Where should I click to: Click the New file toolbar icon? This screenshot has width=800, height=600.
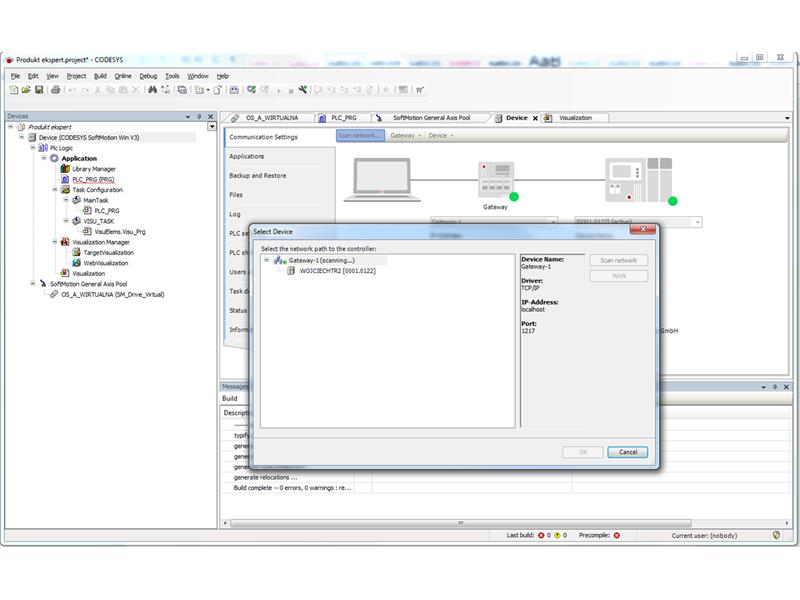pos(14,90)
